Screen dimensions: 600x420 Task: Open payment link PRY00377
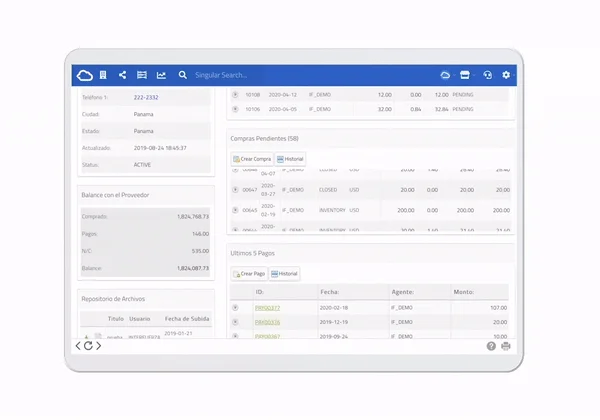point(267,308)
